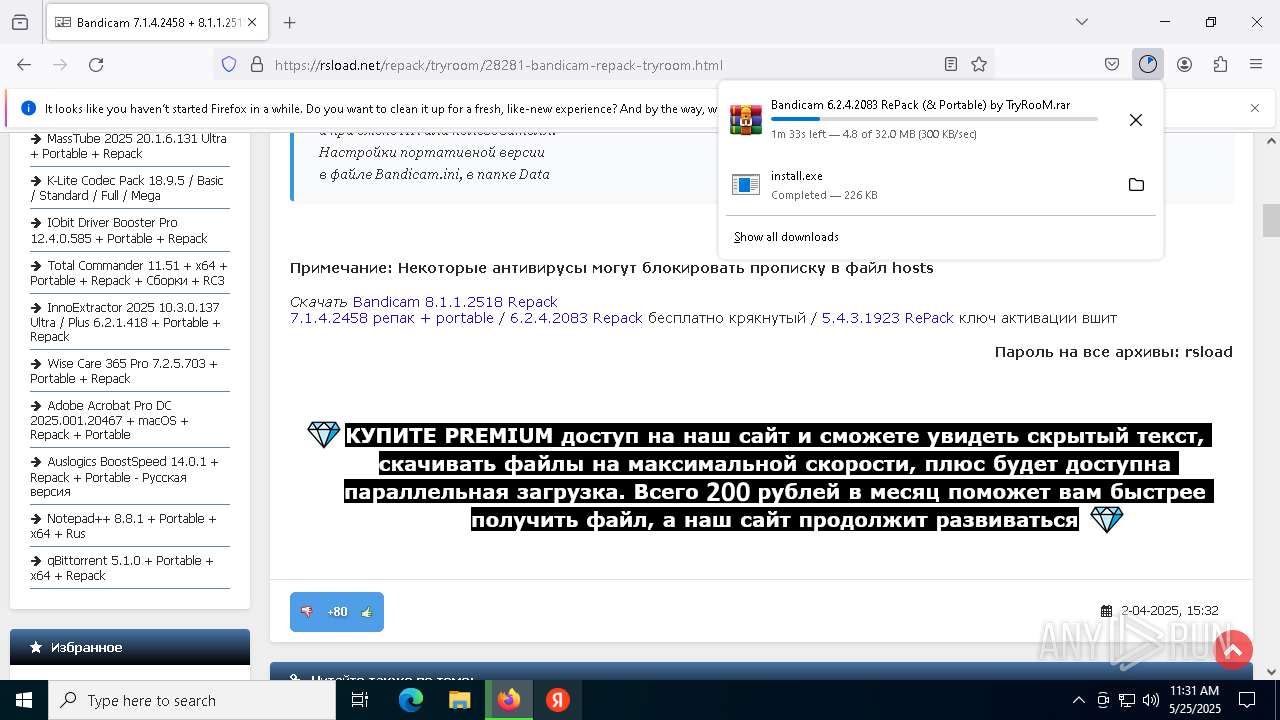This screenshot has width=1280, height=720.
Task: Toggle the downloads panel button
Action: point(1148,64)
